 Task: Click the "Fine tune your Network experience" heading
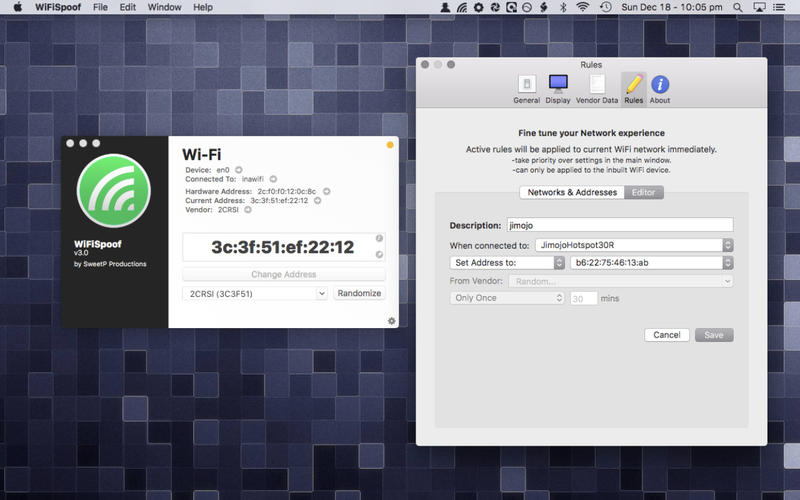click(x=591, y=133)
